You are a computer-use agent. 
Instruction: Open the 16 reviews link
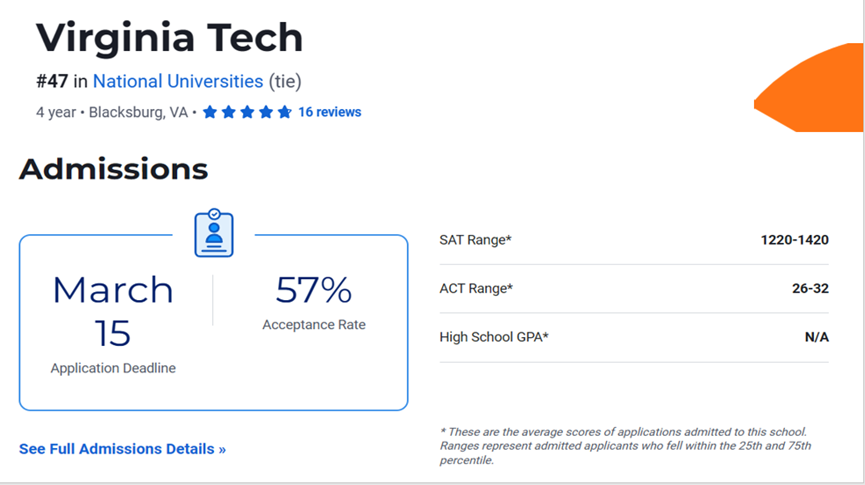[x=330, y=112]
